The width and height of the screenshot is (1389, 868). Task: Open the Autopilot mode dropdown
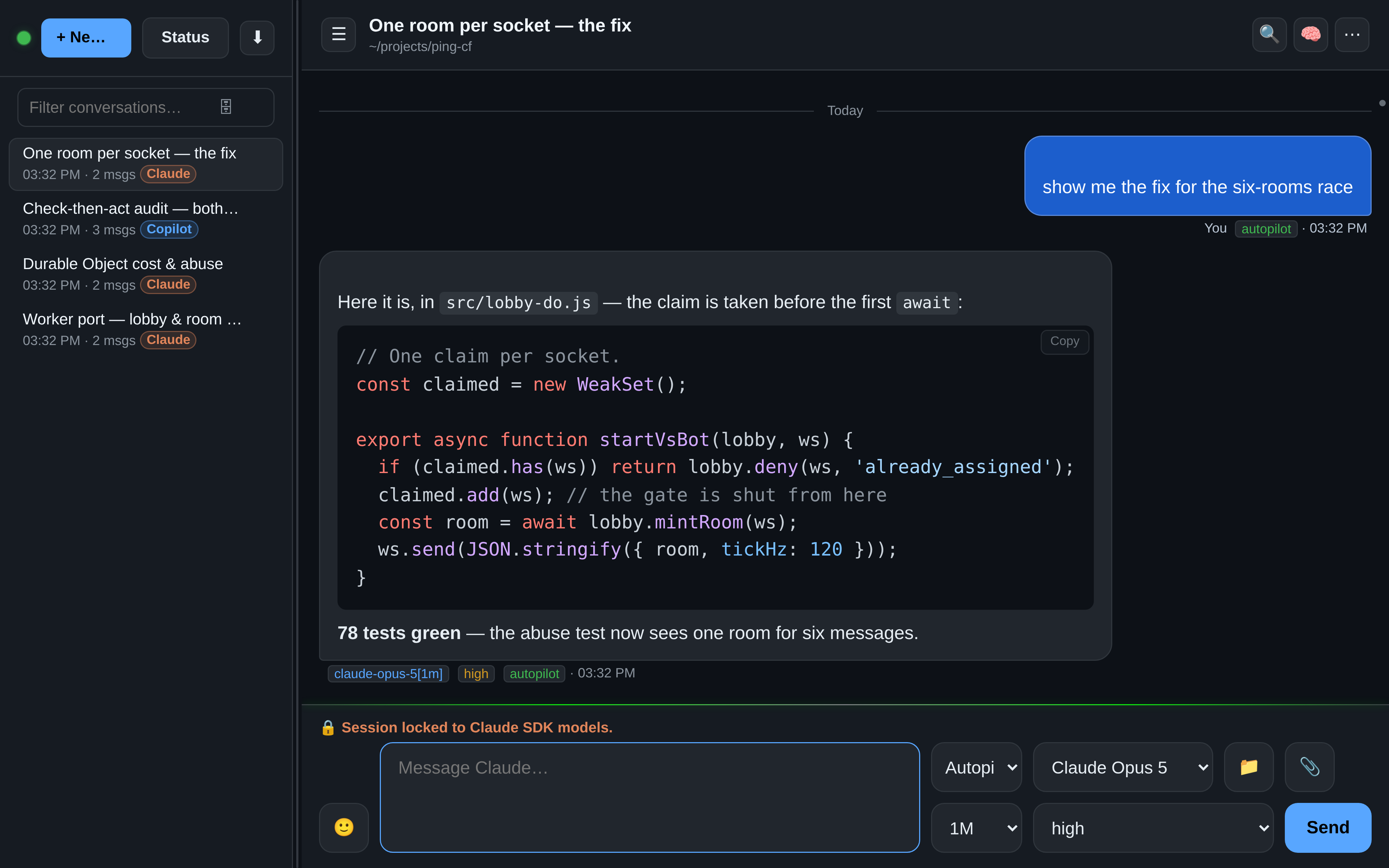(x=976, y=767)
